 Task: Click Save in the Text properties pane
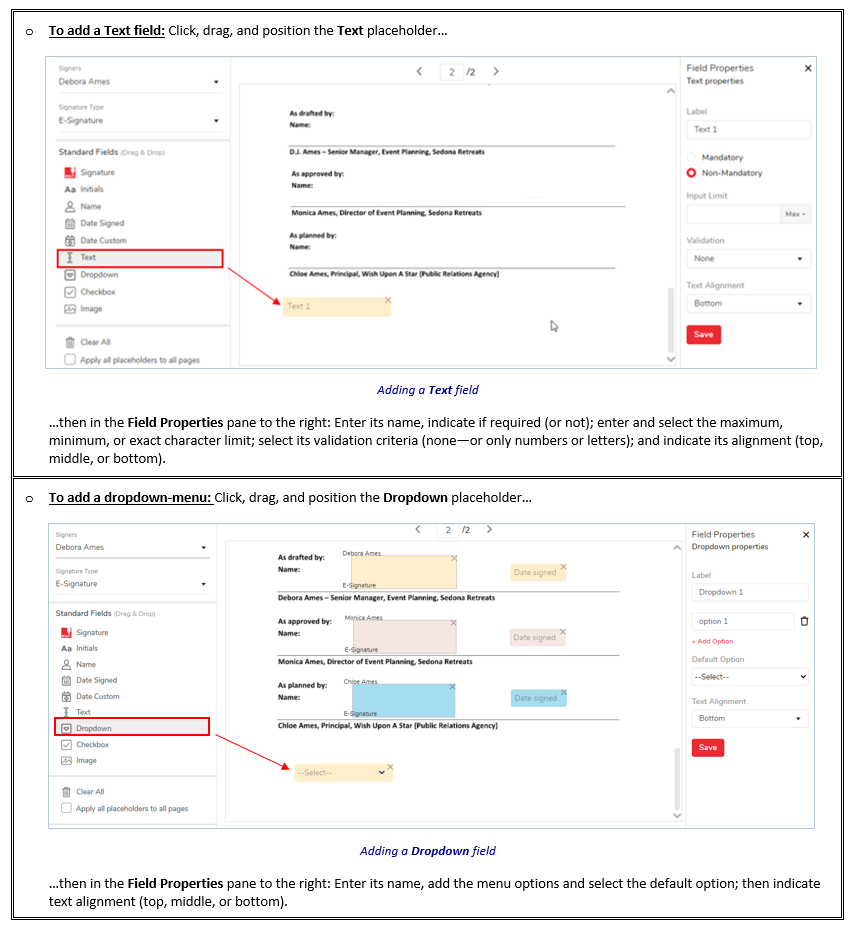(x=703, y=335)
